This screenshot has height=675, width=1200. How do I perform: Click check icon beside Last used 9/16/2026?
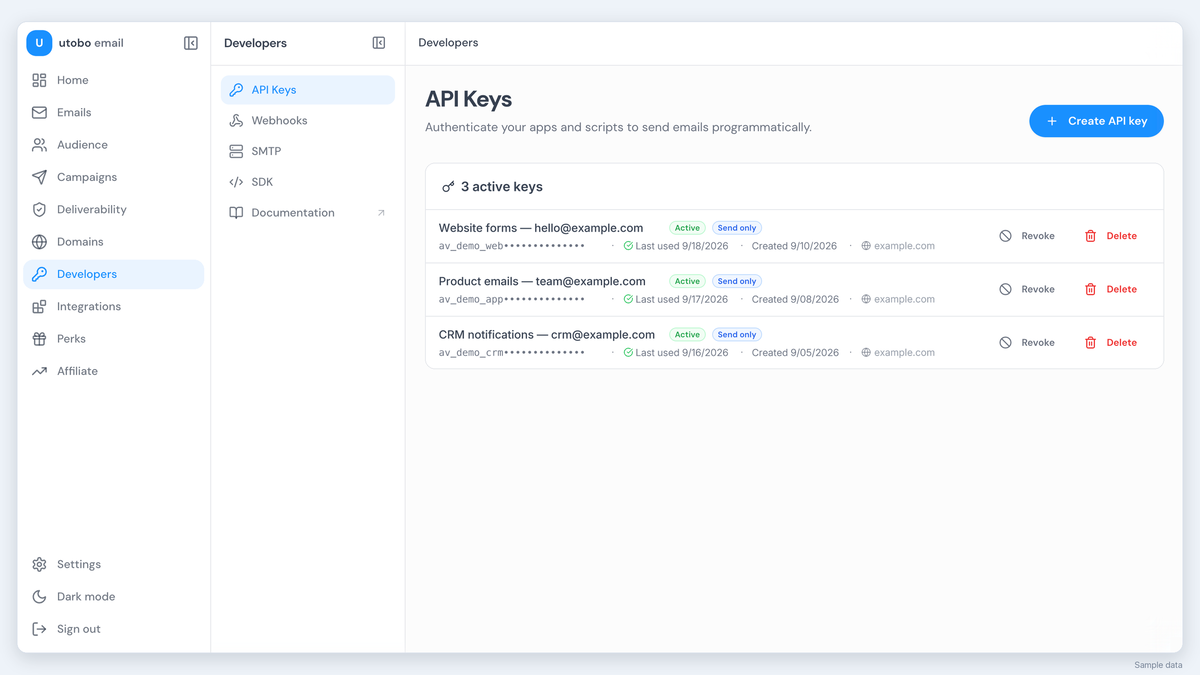tap(628, 352)
